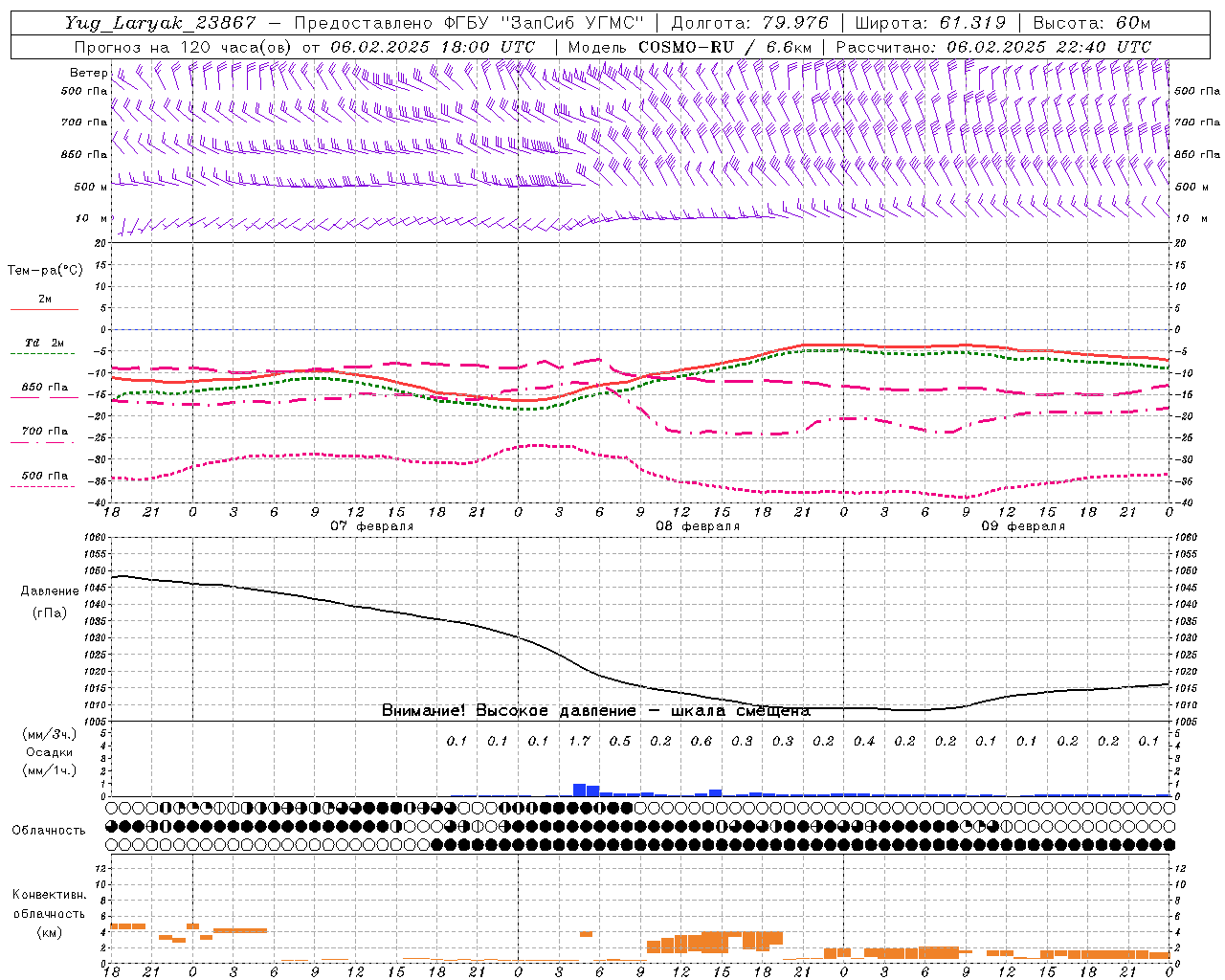The width and height of the screenshot is (1225, 980).
Task: Click the station name Yug_Laryak_23867
Action: [160, 23]
